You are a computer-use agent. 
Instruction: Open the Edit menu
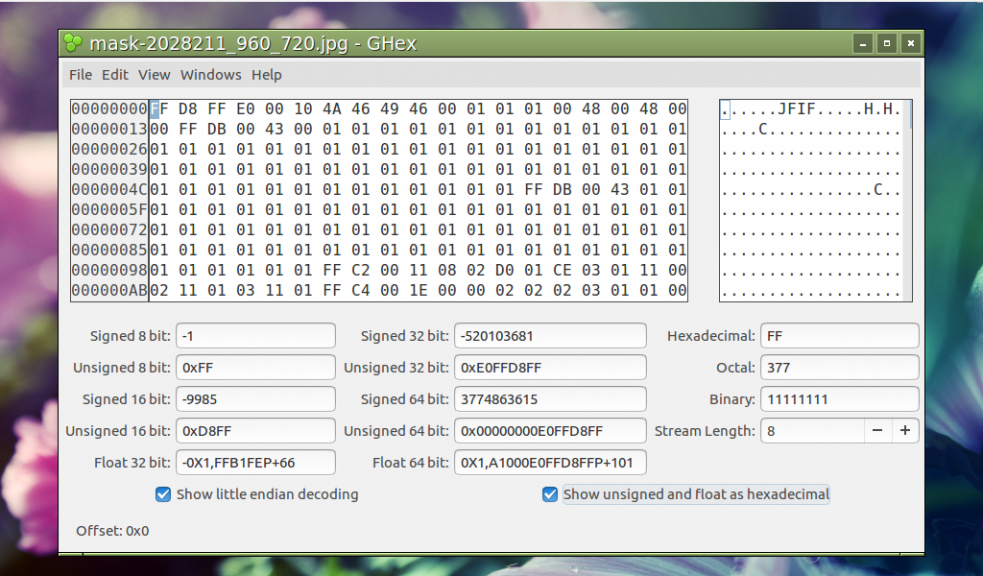pos(115,75)
